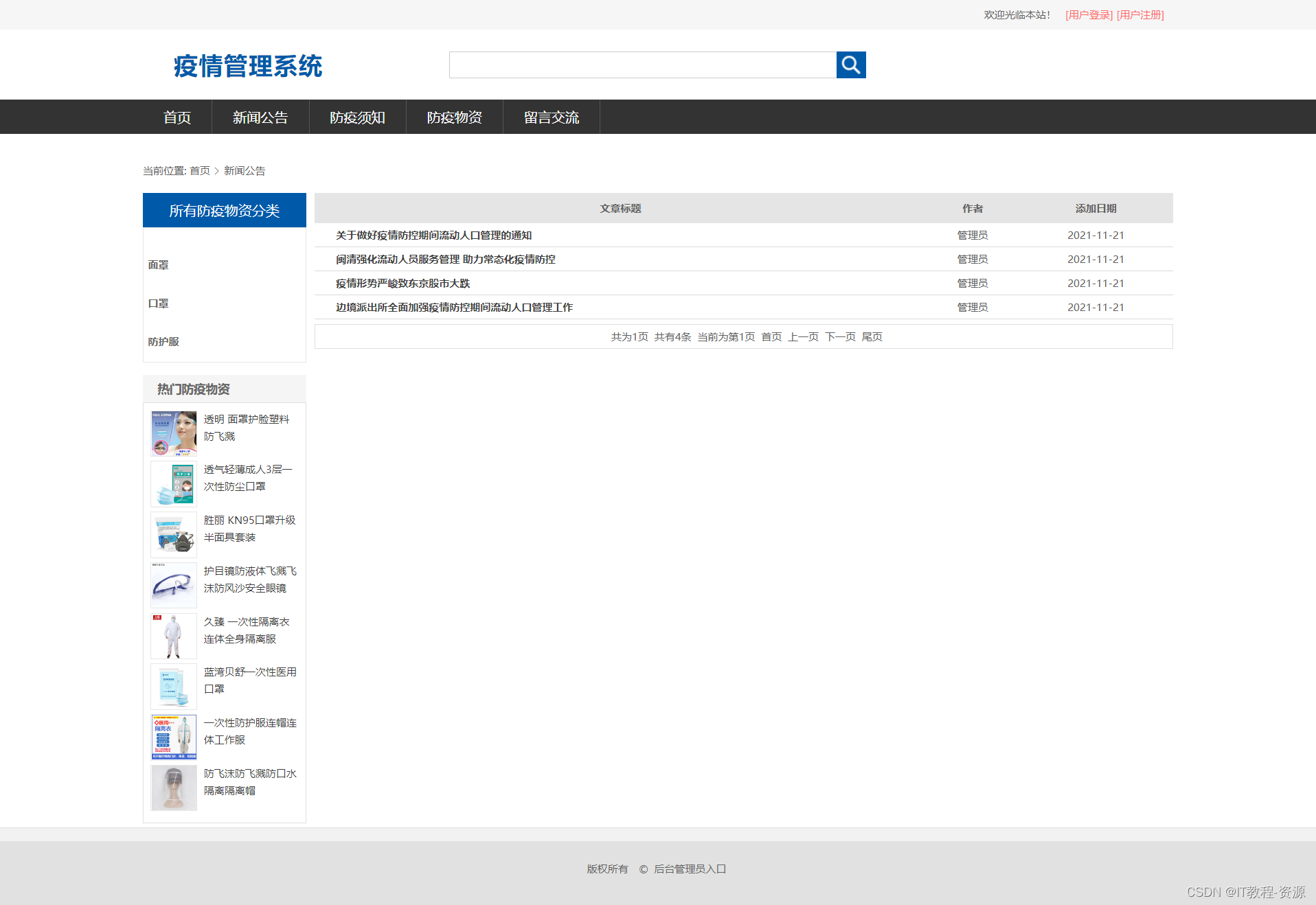
Task: Open product link 防飞沫防飞溅防口水隔离帽
Action: pyautogui.click(x=250, y=782)
